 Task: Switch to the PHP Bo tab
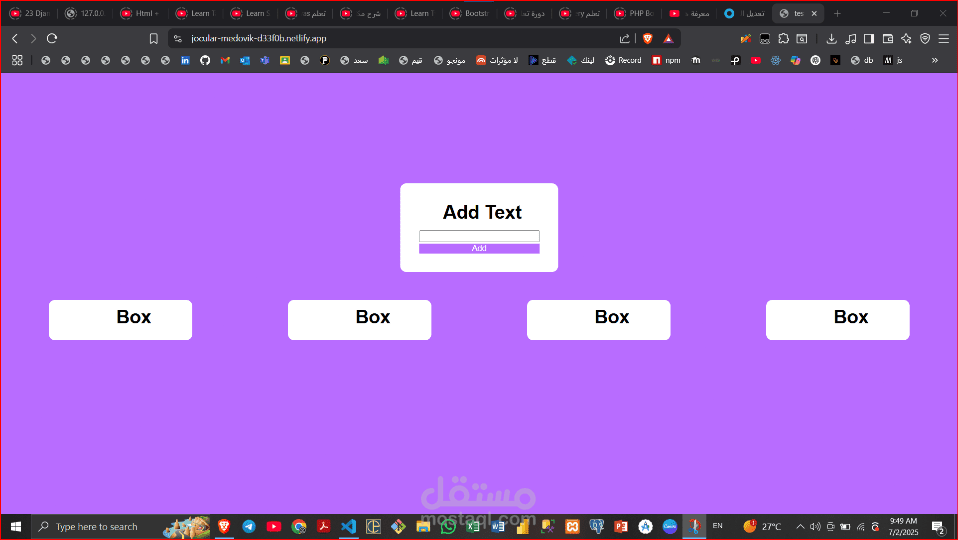634,13
